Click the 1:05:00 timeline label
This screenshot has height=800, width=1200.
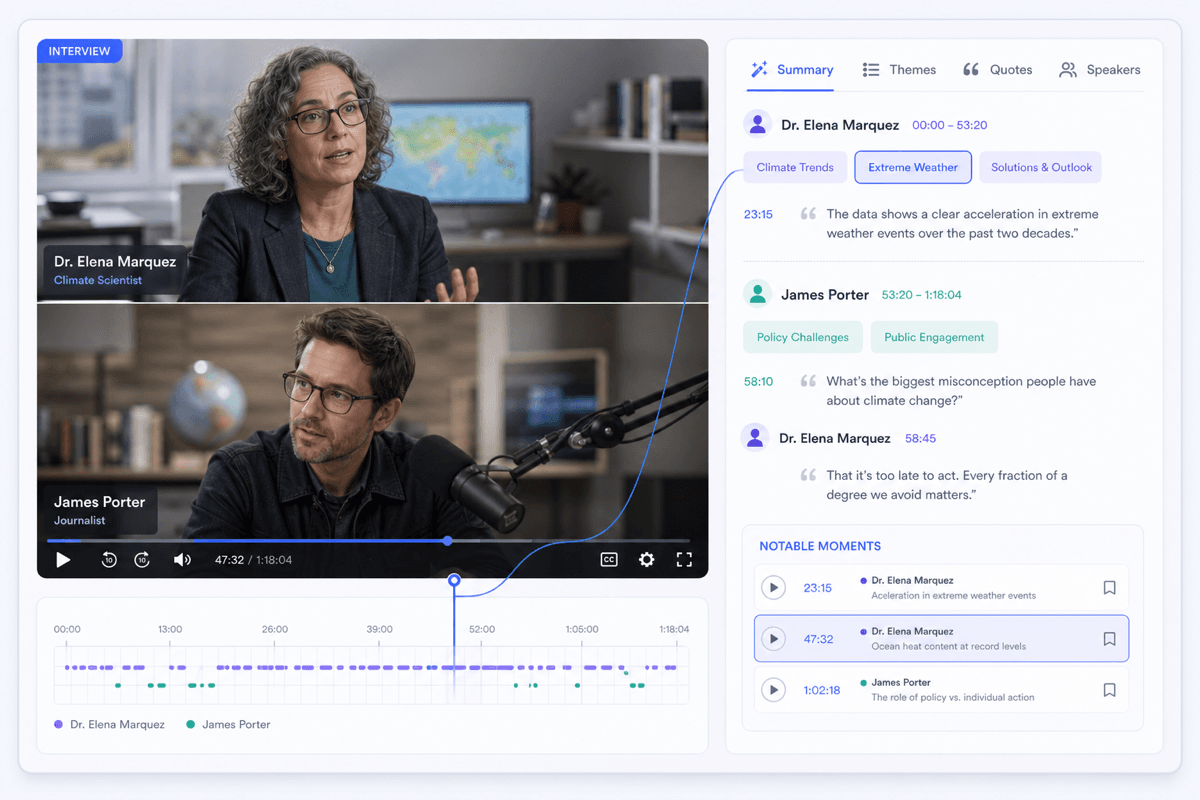click(x=582, y=629)
